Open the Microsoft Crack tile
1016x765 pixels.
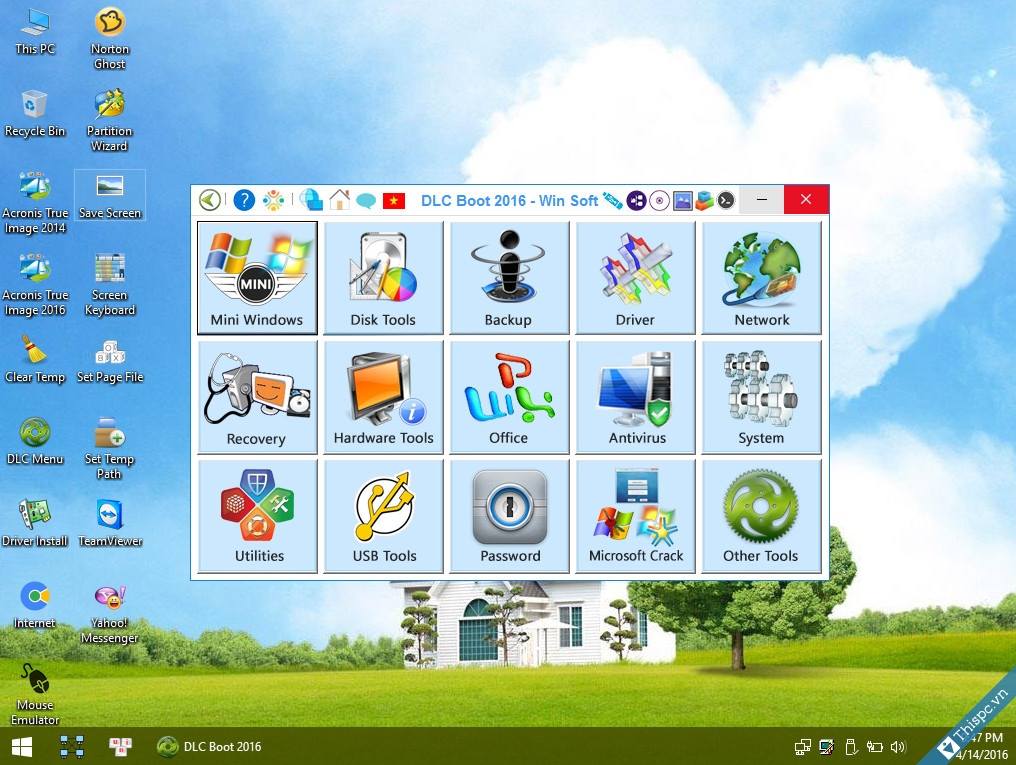coord(635,516)
